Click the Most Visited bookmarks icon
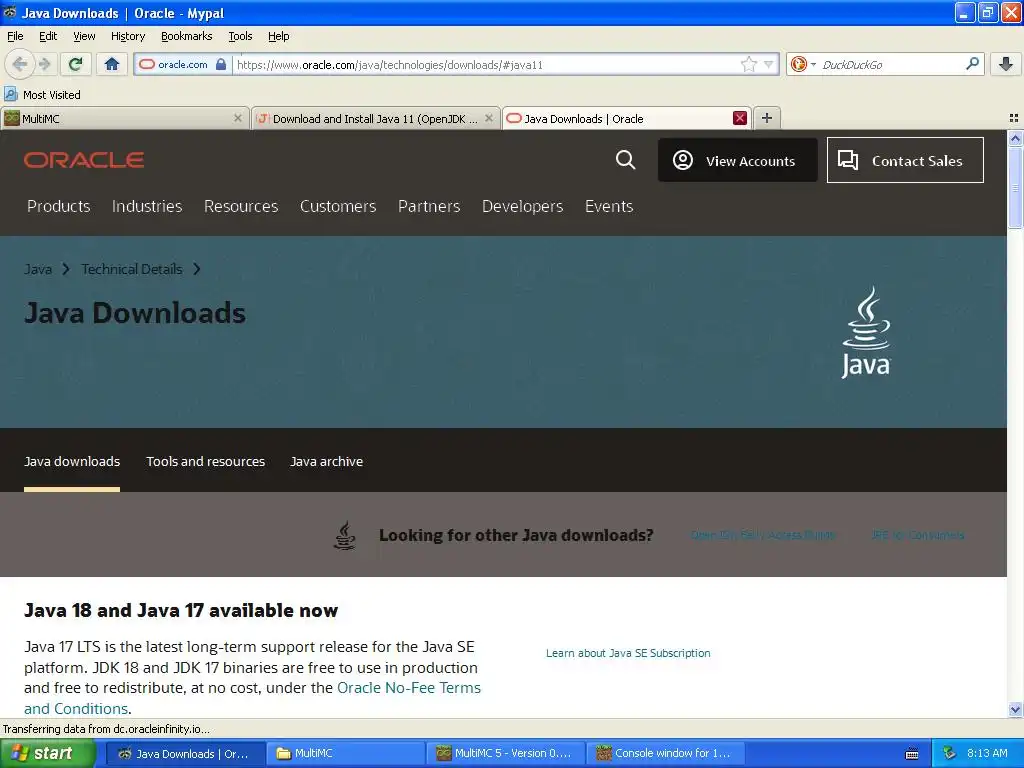 pyautogui.click(x=10, y=94)
